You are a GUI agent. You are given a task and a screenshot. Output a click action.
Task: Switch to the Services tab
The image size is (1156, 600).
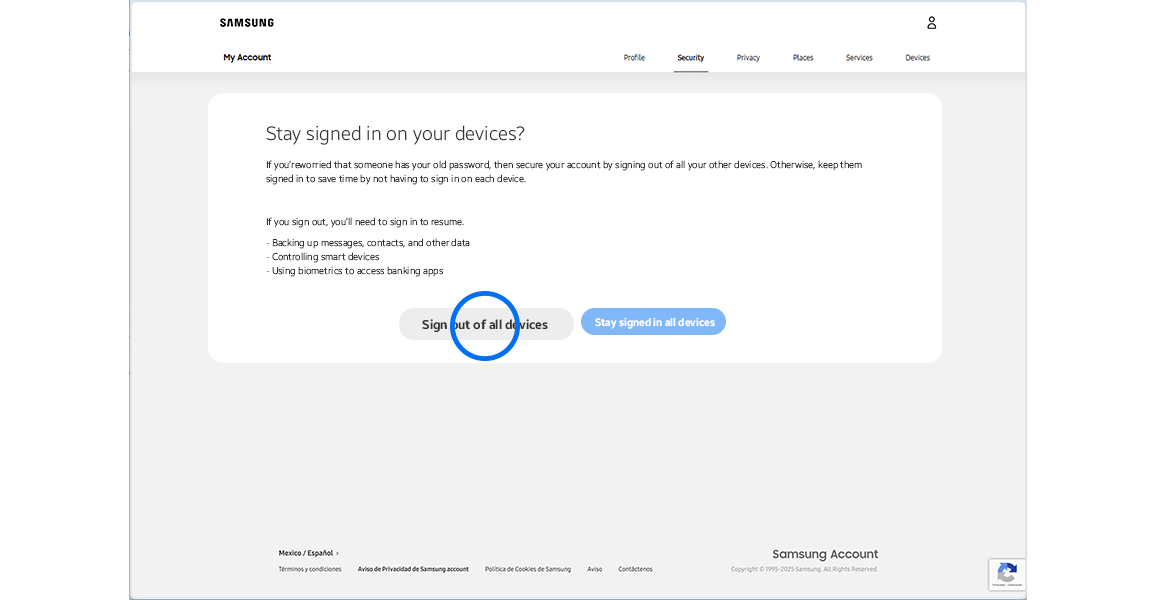click(x=859, y=57)
